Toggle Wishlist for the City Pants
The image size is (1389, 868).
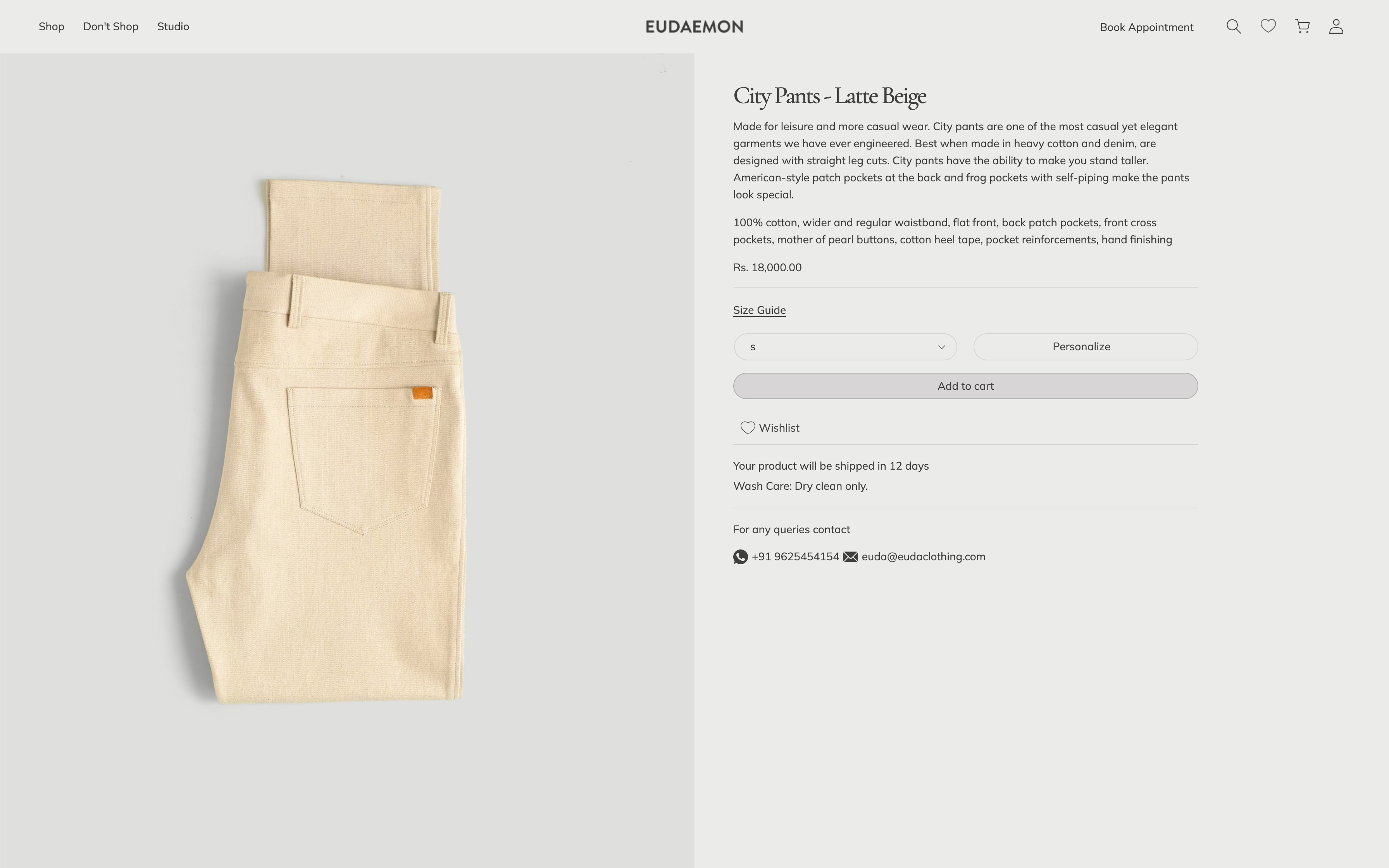pos(770,427)
